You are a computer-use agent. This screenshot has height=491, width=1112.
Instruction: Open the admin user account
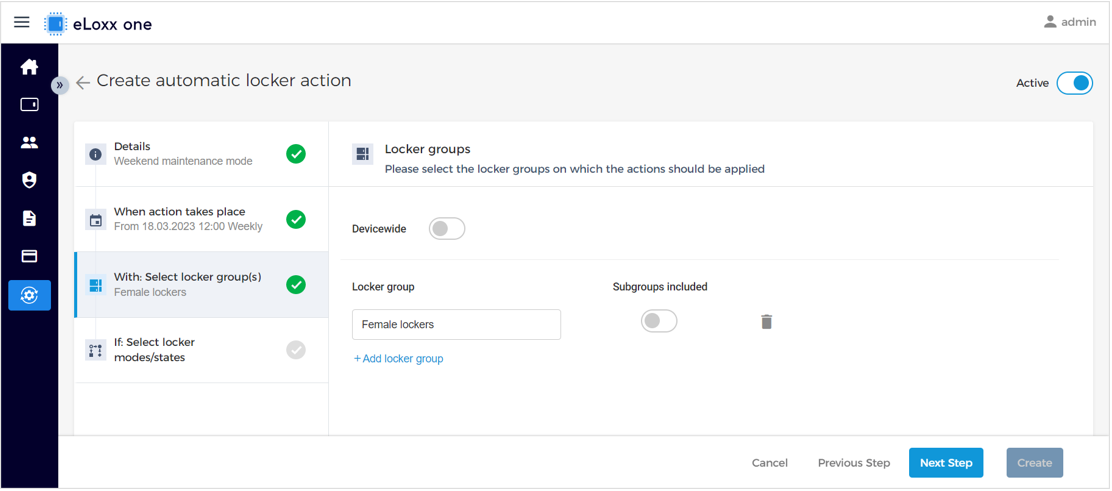(x=1070, y=22)
